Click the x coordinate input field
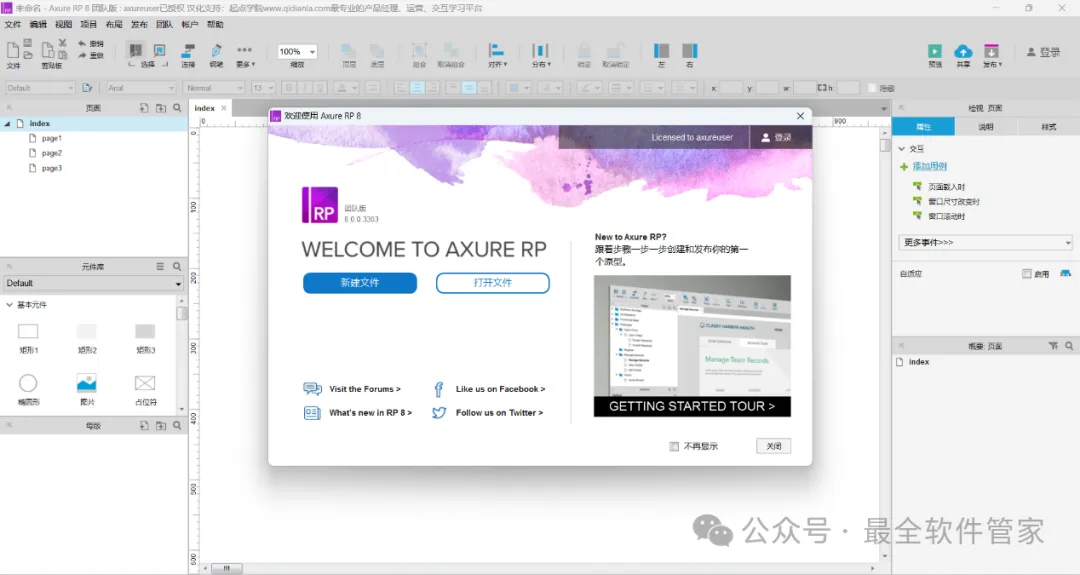The height and width of the screenshot is (575, 1080). [731, 88]
